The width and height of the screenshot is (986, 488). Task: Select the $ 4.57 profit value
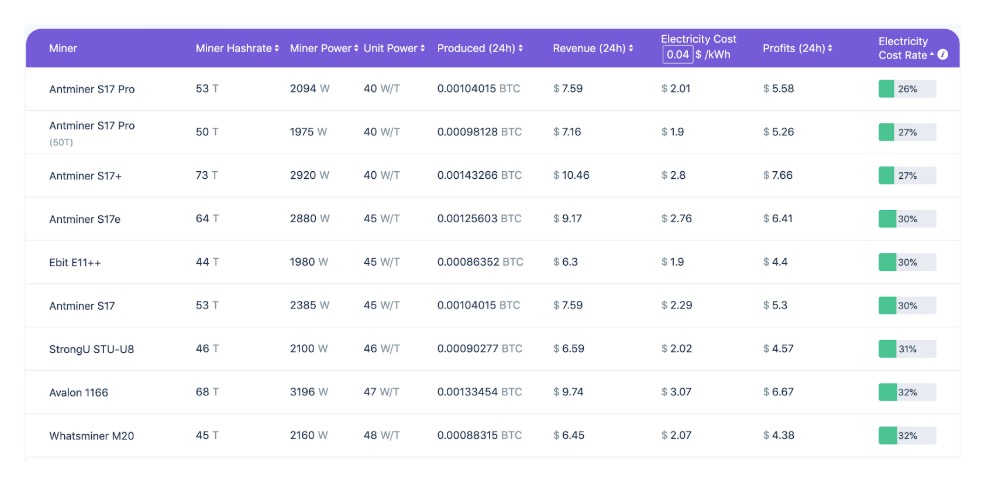coord(778,348)
